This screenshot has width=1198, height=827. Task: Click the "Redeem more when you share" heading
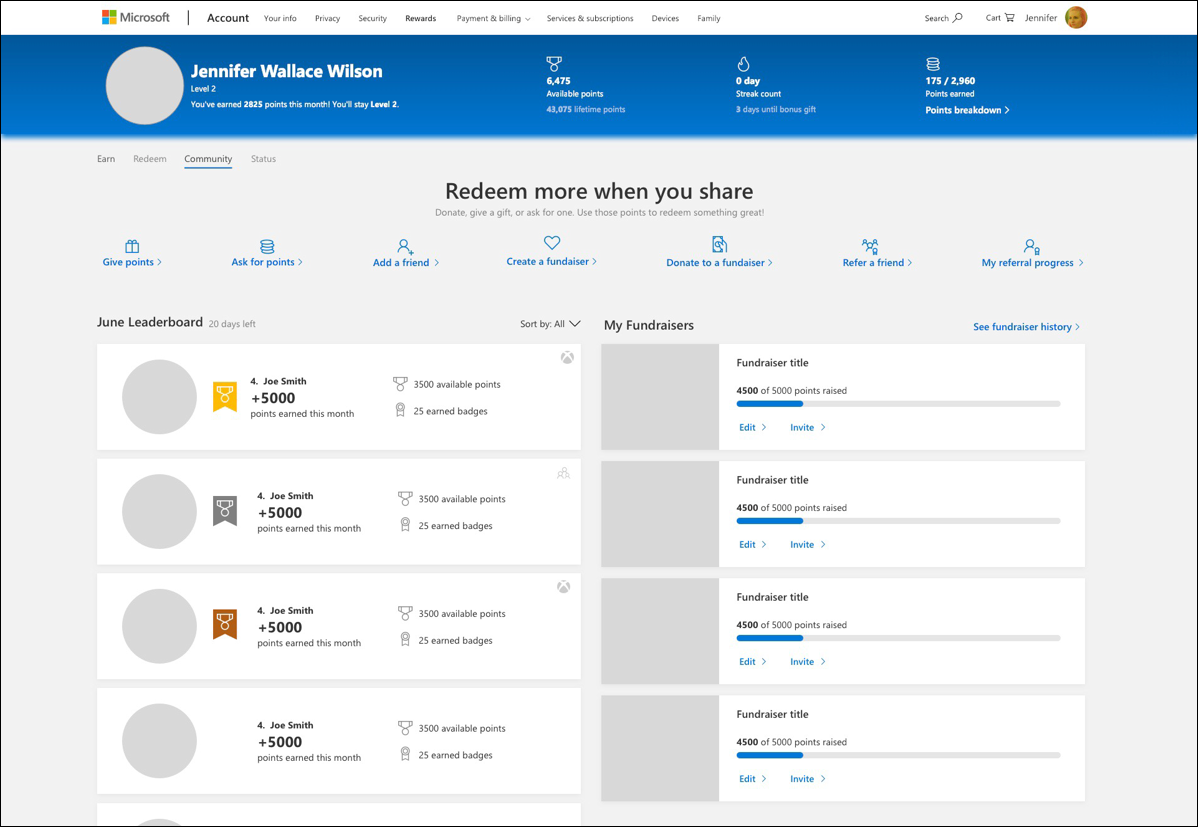(599, 190)
